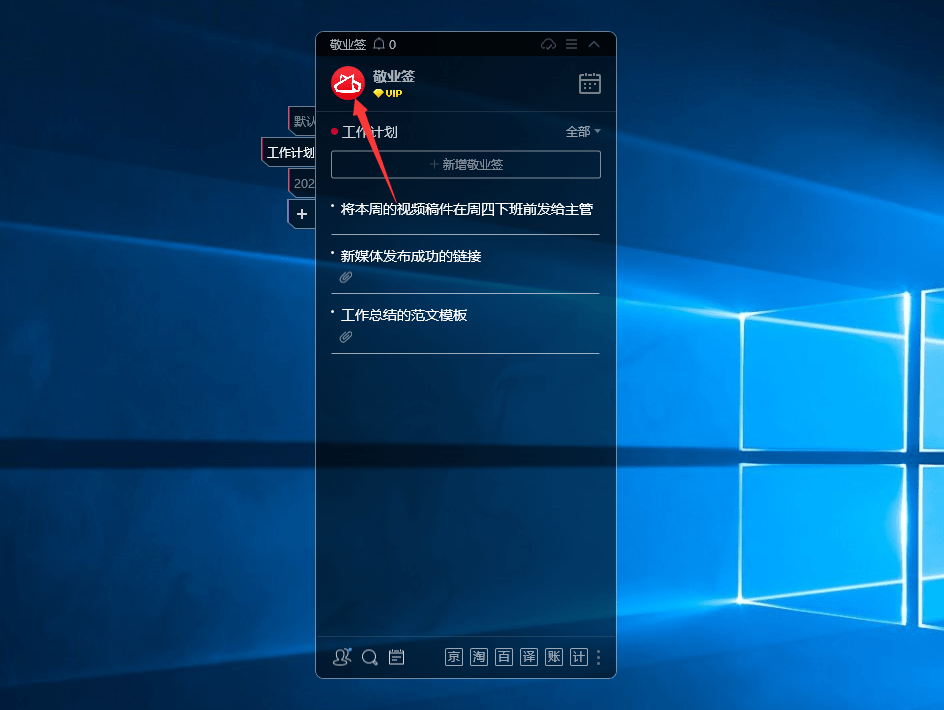Click the + button to add a category
This screenshot has width=944, height=710.
[x=301, y=213]
